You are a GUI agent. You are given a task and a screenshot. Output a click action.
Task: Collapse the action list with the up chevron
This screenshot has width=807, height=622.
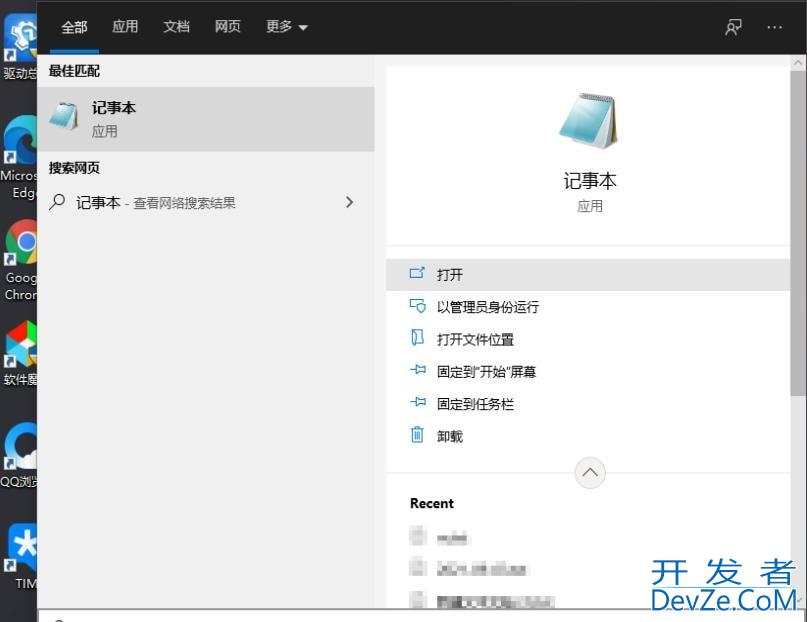(x=590, y=473)
